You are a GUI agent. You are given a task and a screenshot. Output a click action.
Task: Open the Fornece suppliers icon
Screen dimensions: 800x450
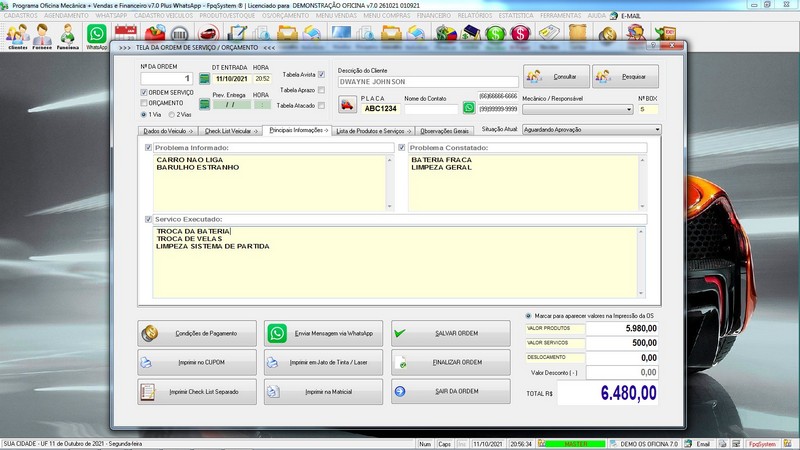[x=42, y=37]
